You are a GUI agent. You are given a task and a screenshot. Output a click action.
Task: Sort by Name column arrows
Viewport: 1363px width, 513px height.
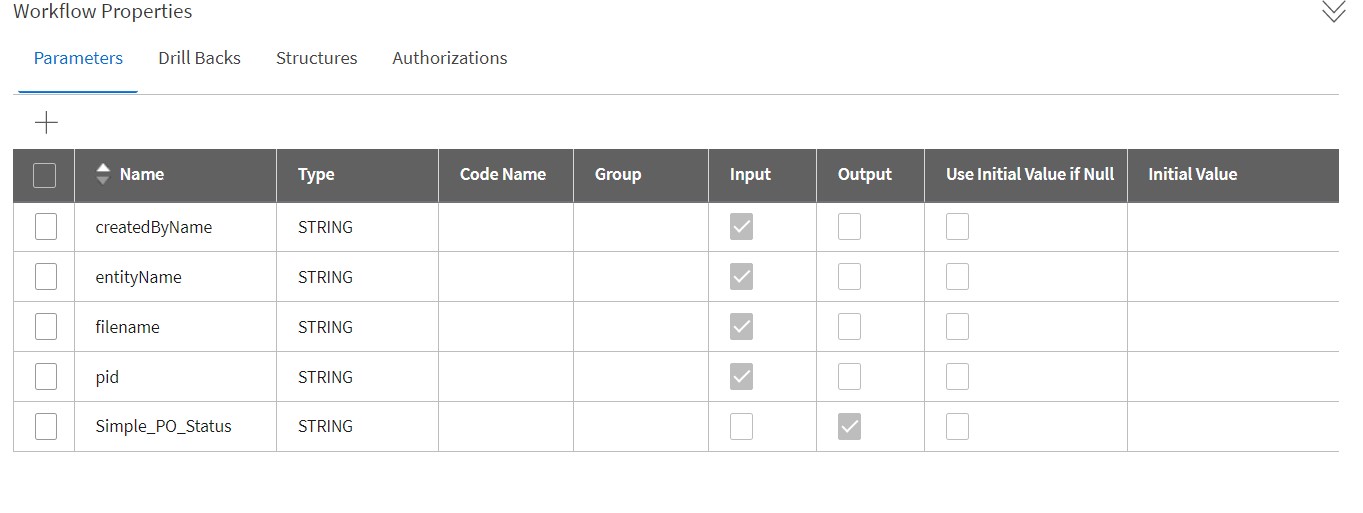(x=103, y=174)
